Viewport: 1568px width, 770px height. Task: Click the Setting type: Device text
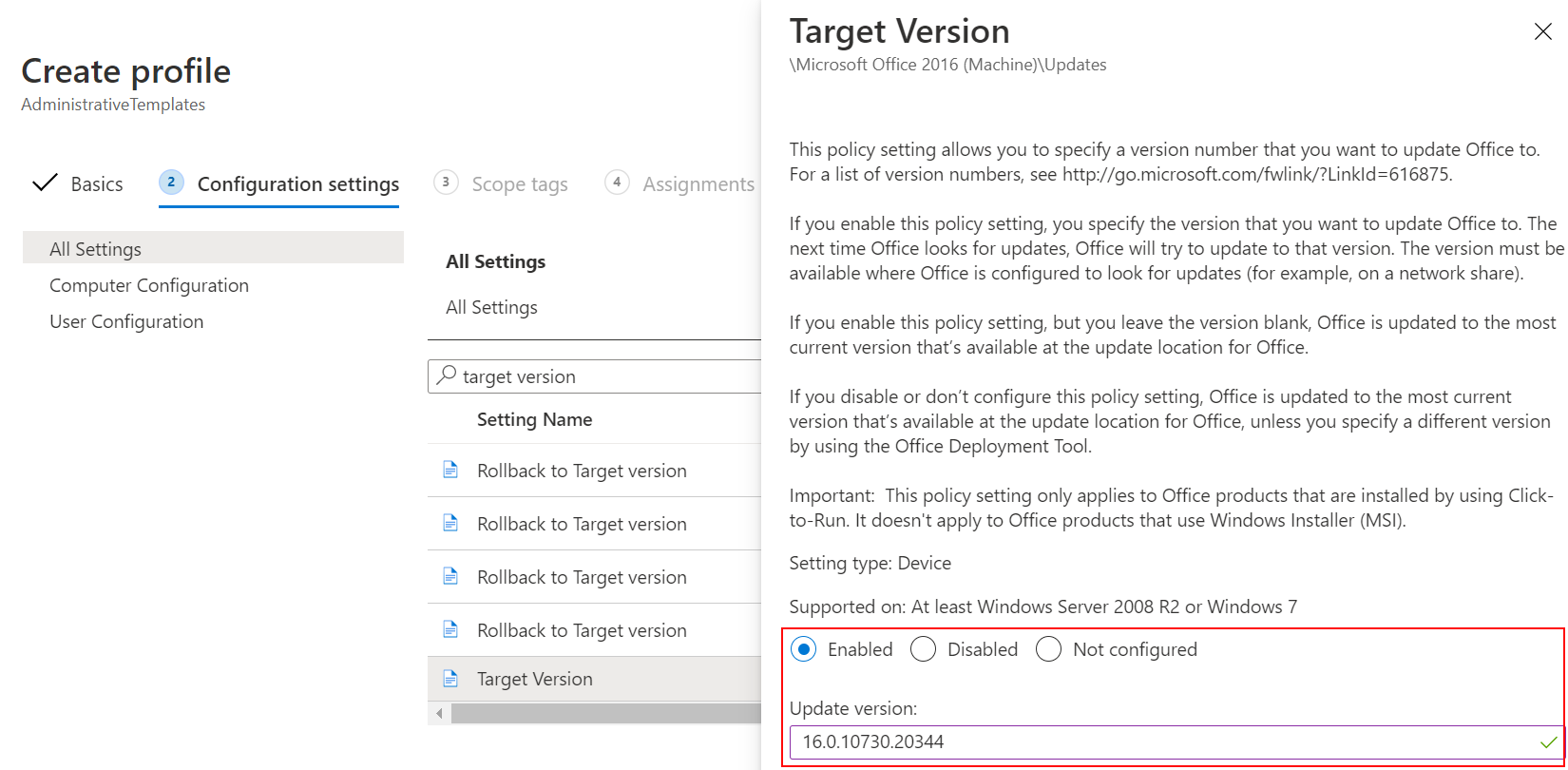[870, 563]
